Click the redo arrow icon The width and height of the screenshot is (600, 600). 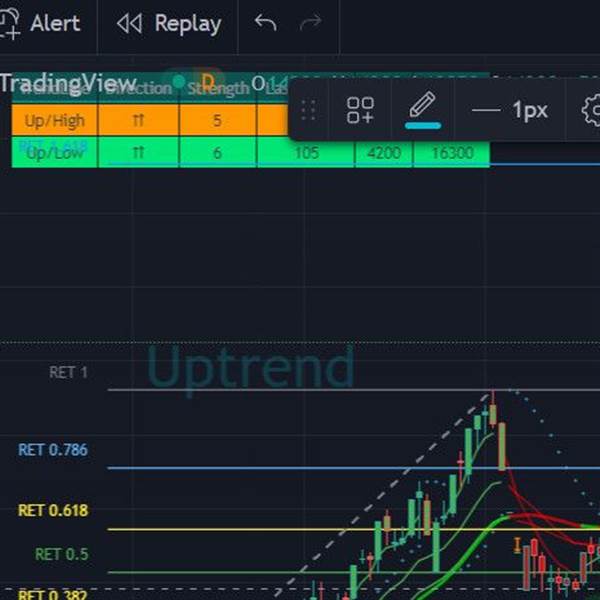[x=310, y=23]
